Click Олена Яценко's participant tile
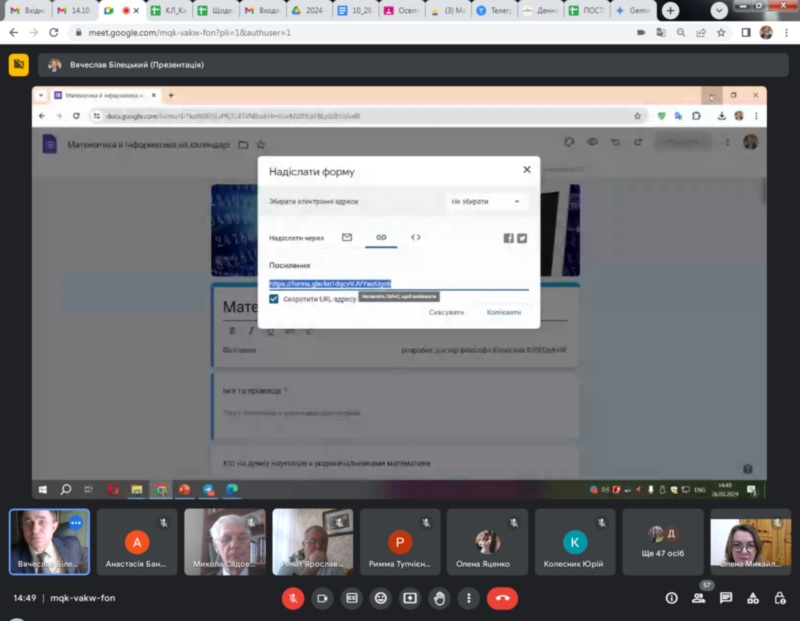This screenshot has height=621, width=800. (x=487, y=542)
